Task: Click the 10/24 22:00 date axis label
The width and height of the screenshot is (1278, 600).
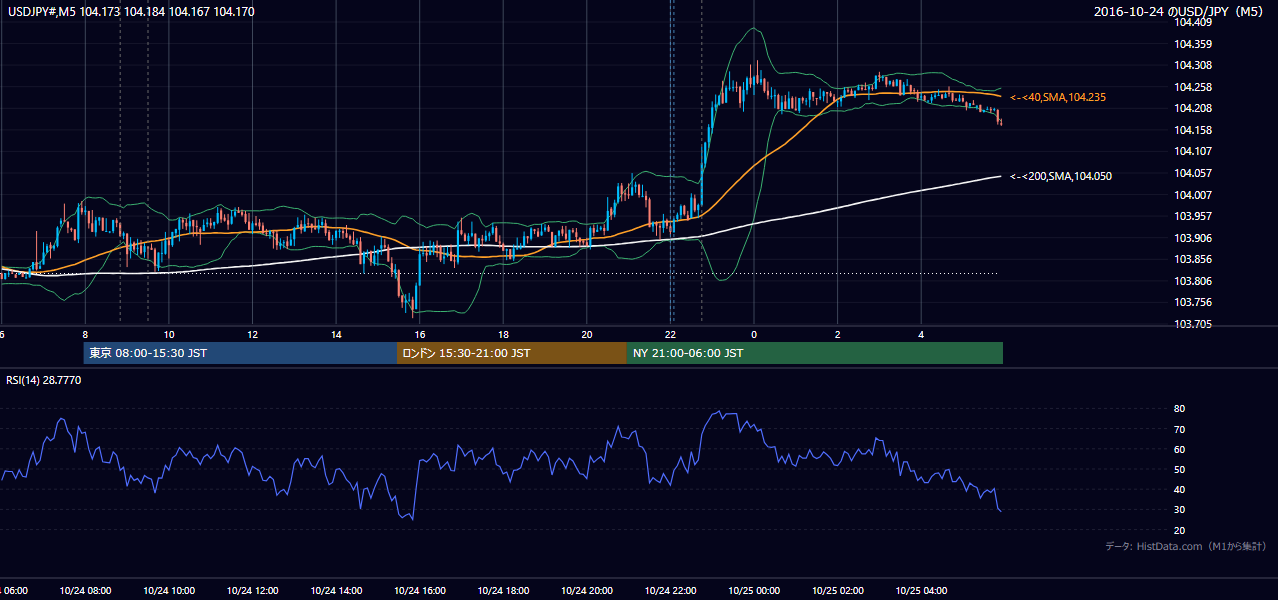Action: pyautogui.click(x=670, y=590)
